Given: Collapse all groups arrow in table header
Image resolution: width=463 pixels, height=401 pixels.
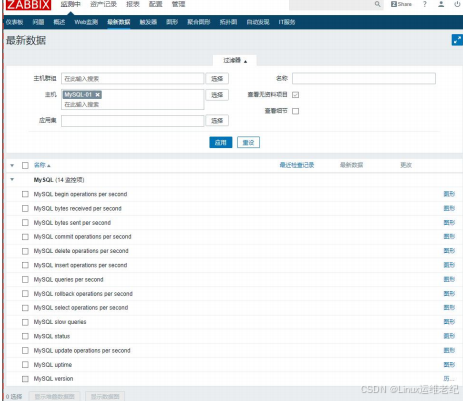Looking at the screenshot, I should coord(12,165).
